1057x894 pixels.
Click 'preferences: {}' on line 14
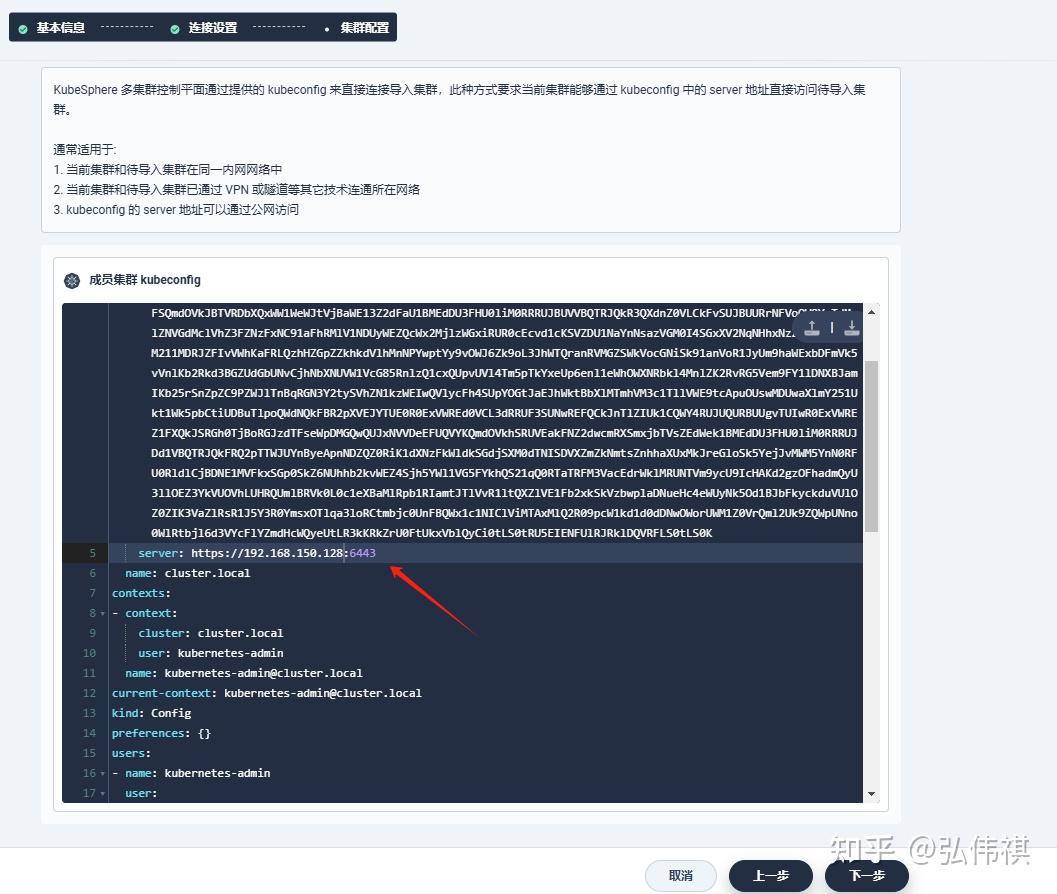pyautogui.click(x=161, y=733)
